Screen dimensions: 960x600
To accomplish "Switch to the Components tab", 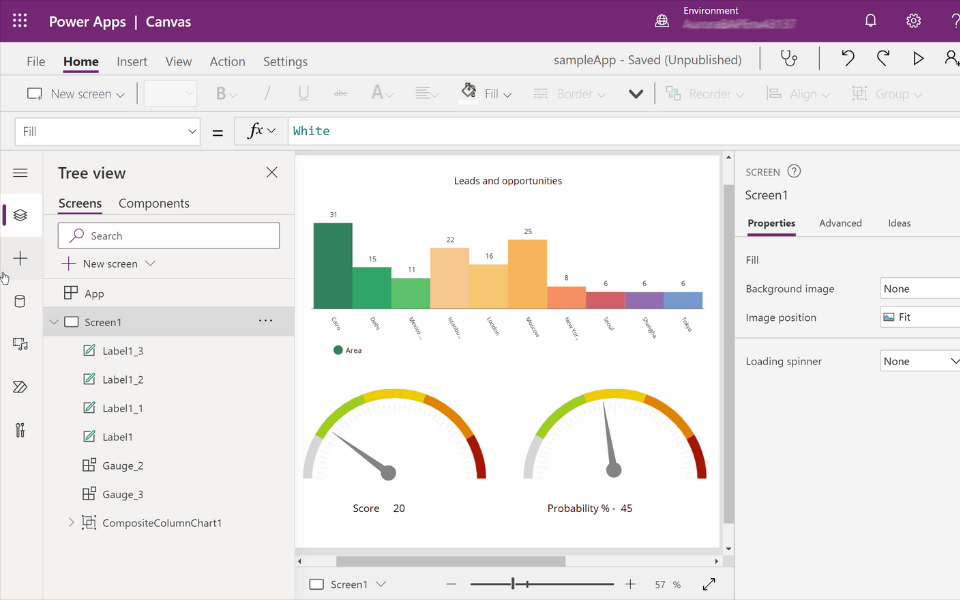I will click(154, 203).
